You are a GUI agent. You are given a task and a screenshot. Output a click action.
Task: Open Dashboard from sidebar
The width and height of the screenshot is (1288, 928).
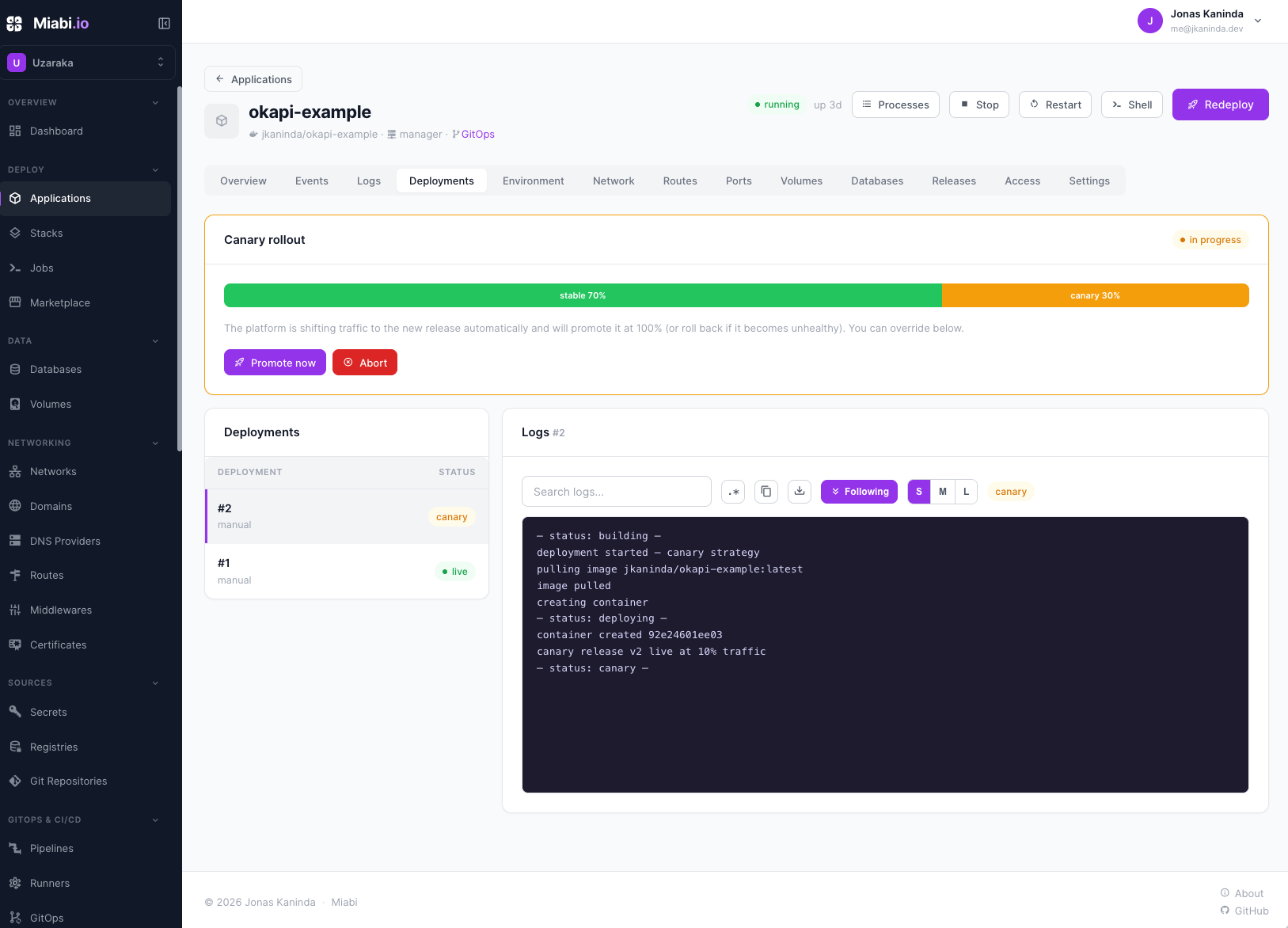click(x=85, y=131)
